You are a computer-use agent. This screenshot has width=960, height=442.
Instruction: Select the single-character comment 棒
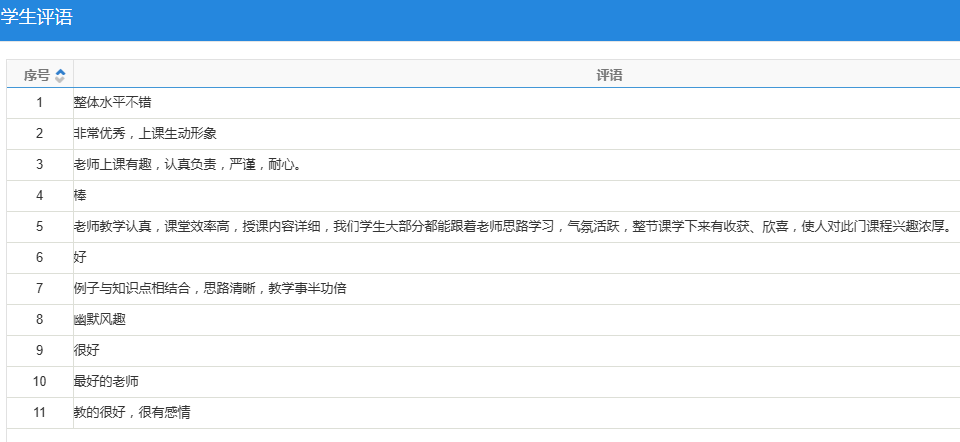point(80,195)
